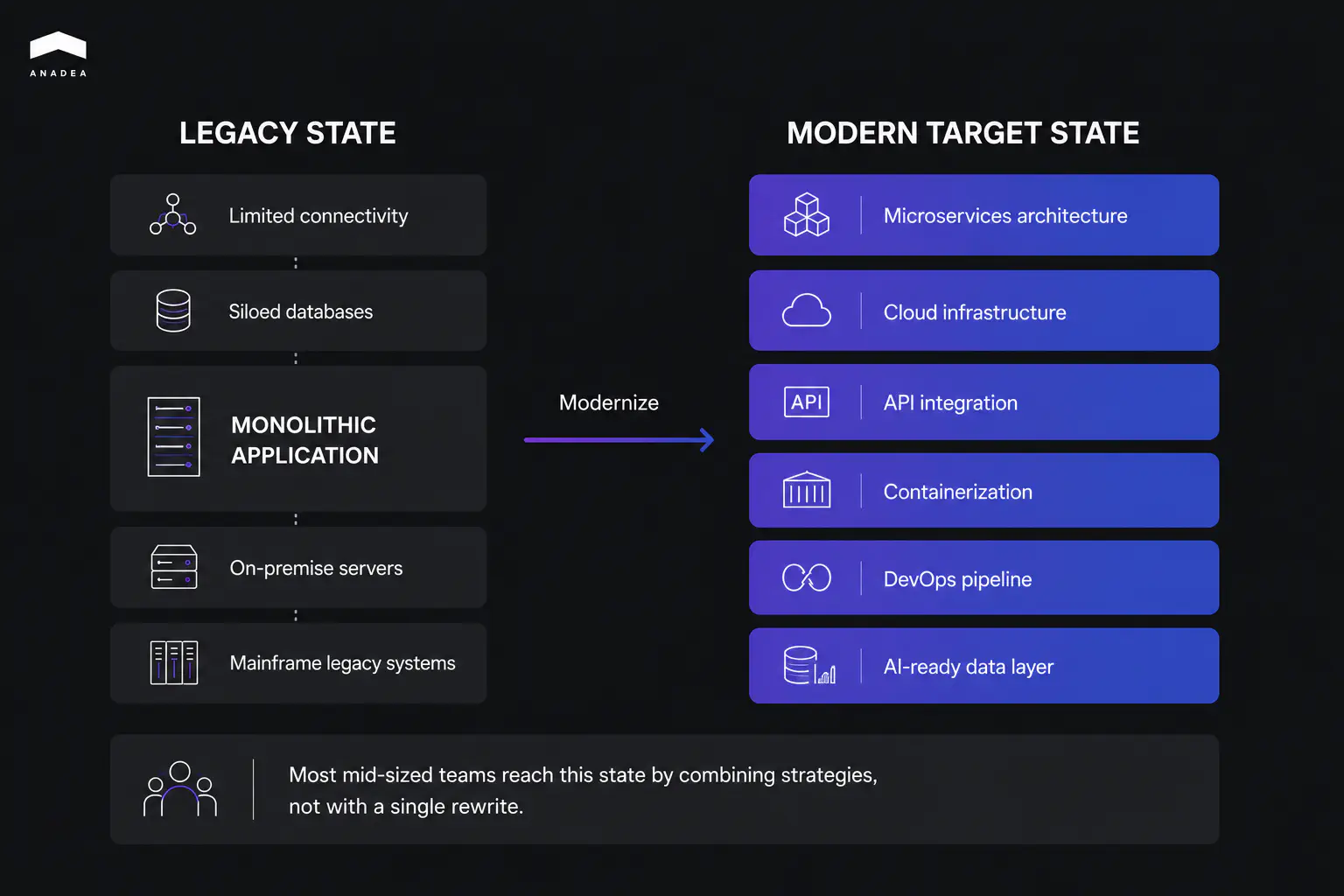The image size is (1344, 896).
Task: Click the Cloud infrastructure cloud icon
Action: click(x=807, y=311)
